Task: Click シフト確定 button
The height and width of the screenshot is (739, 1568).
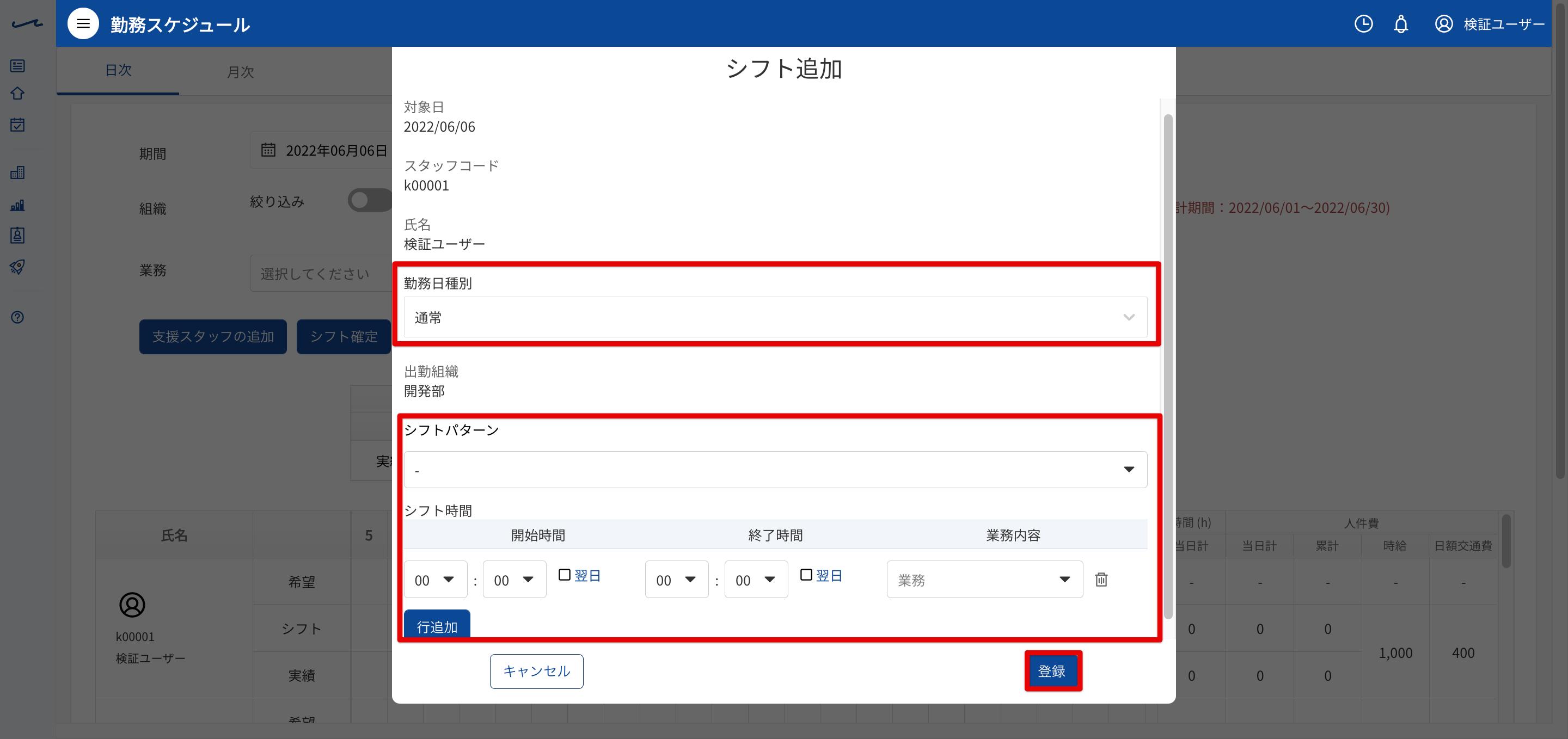Action: (x=344, y=336)
